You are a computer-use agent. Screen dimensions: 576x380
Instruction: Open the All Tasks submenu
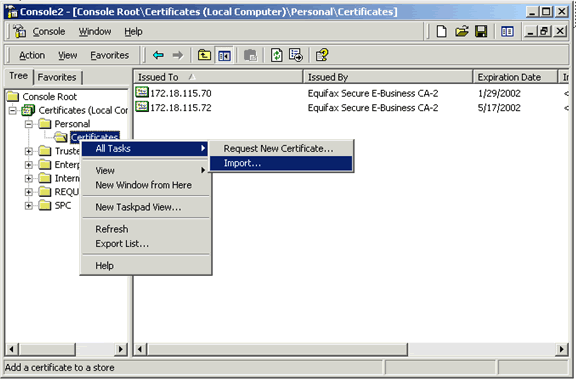[145, 148]
